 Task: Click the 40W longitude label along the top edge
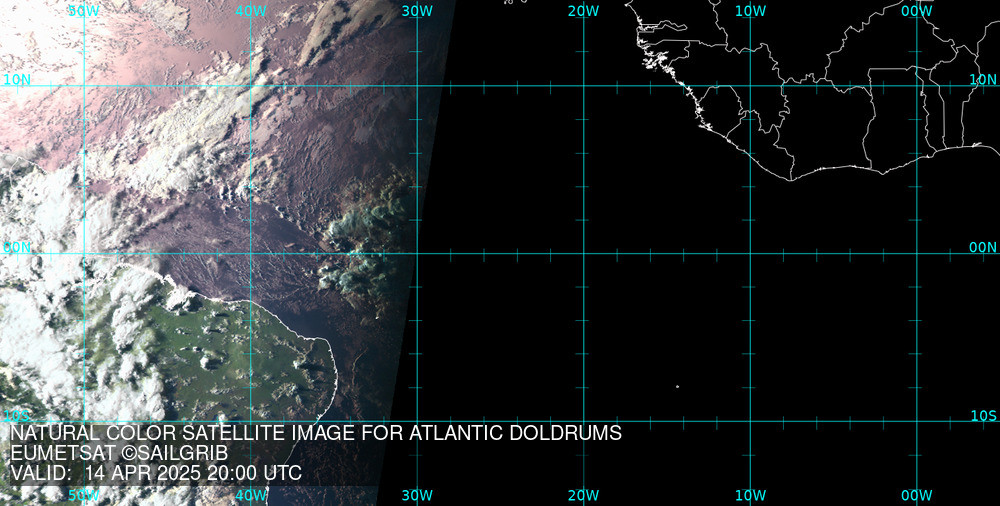251,11
